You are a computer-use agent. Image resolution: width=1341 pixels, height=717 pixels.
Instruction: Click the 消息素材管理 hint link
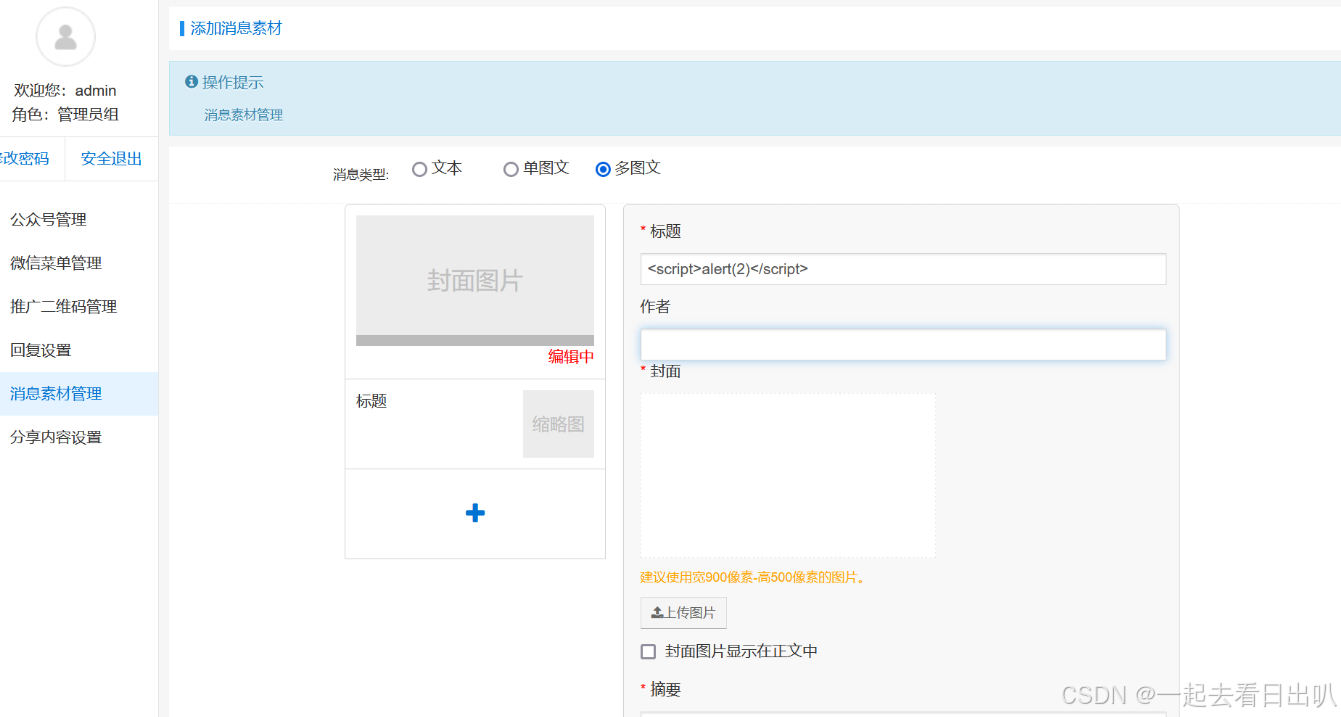(244, 115)
